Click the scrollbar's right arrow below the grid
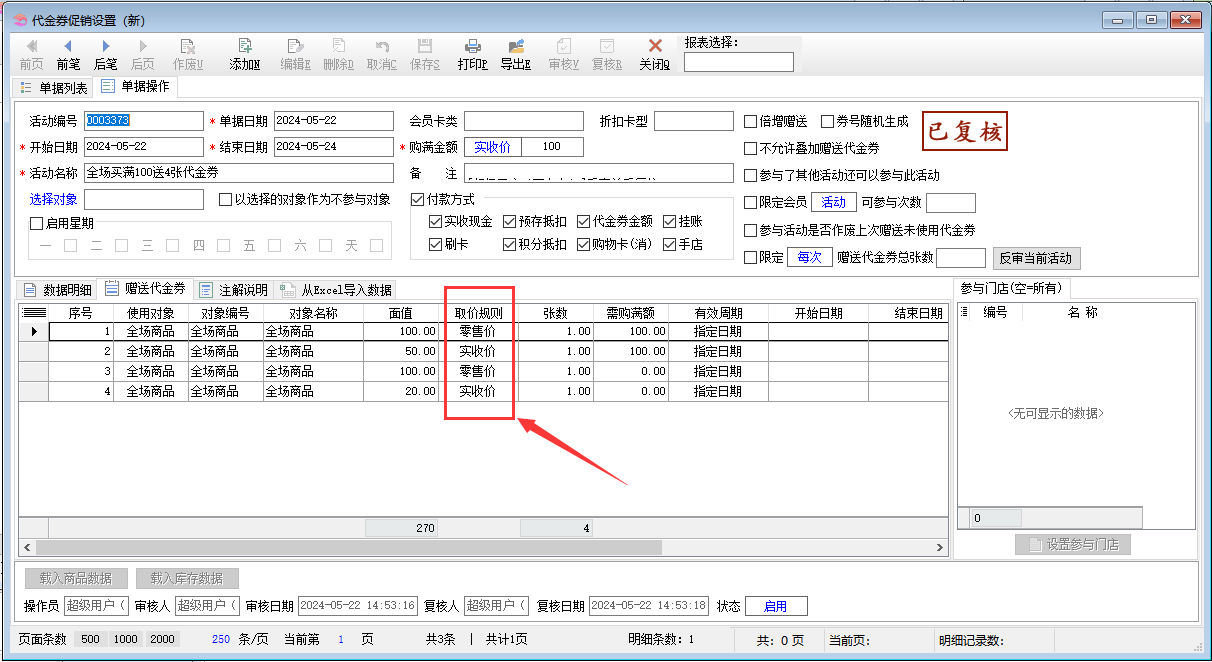 (x=940, y=547)
